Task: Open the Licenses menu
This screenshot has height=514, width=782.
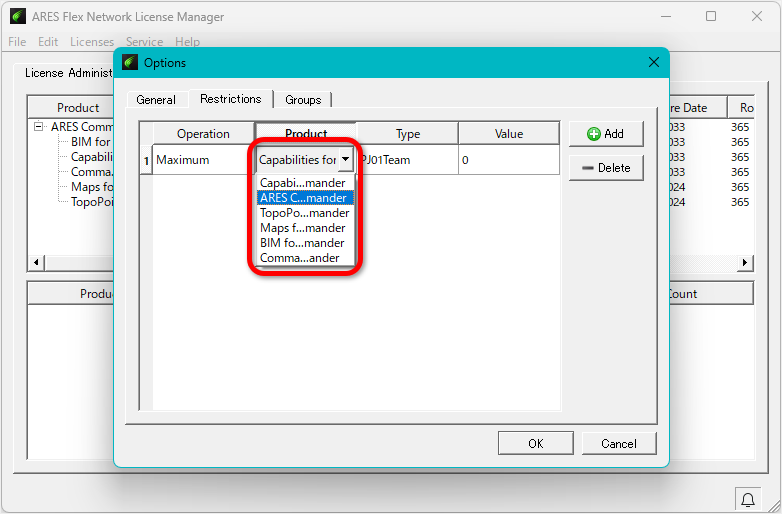Action: (x=92, y=42)
